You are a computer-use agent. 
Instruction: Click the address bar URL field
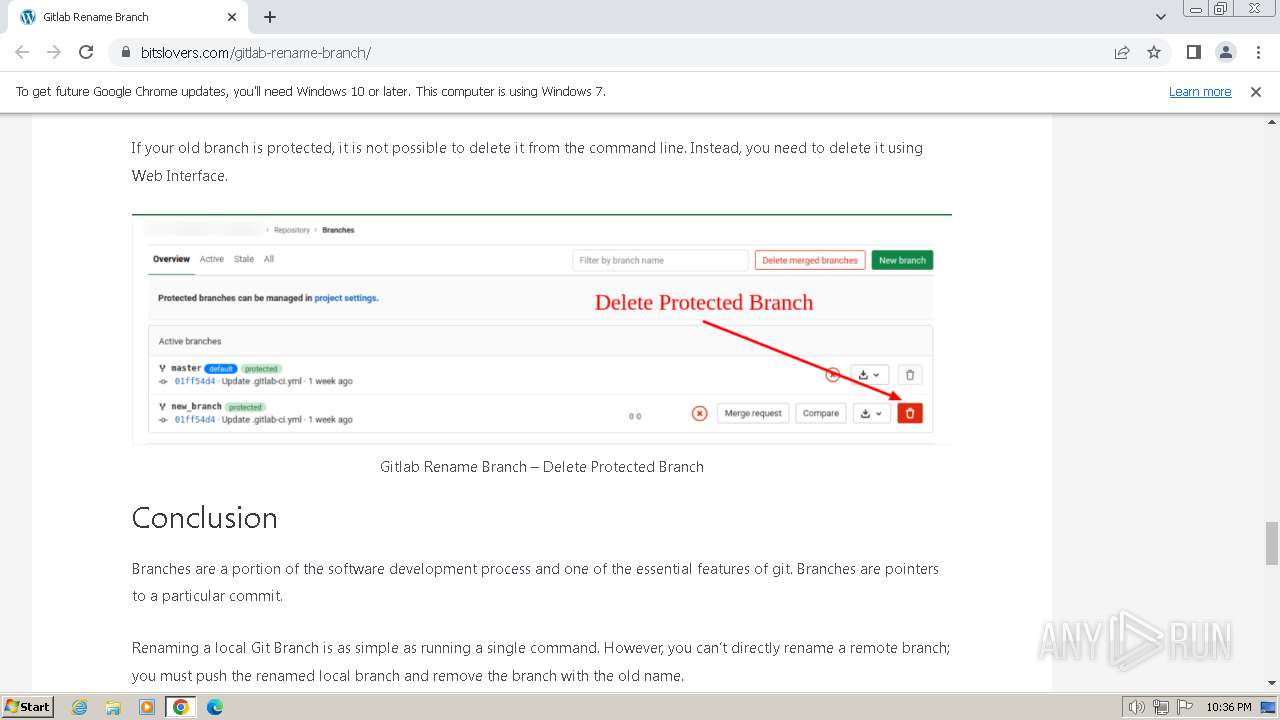600,52
